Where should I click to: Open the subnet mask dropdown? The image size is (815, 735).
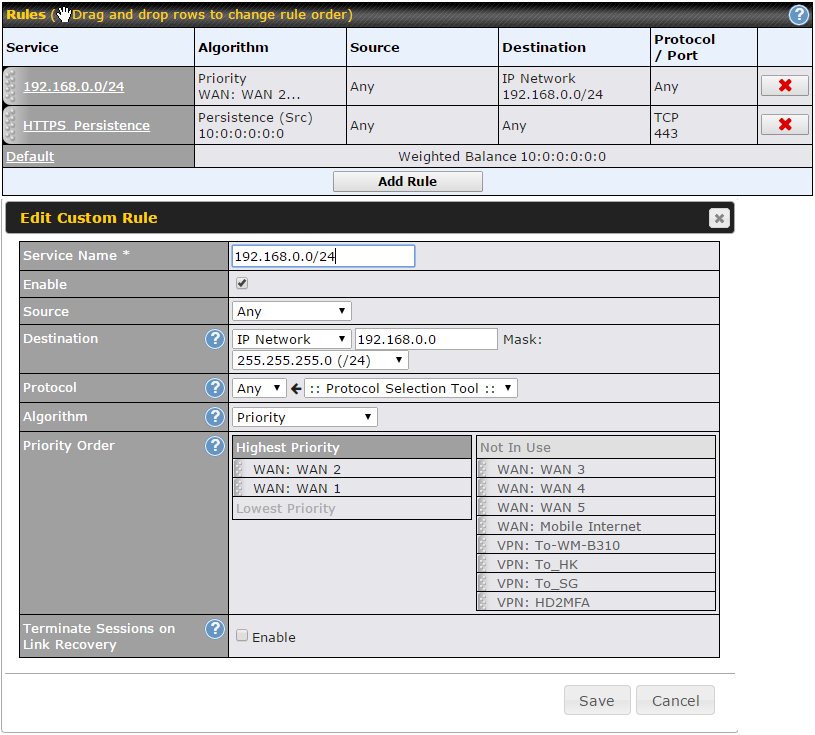coord(320,360)
